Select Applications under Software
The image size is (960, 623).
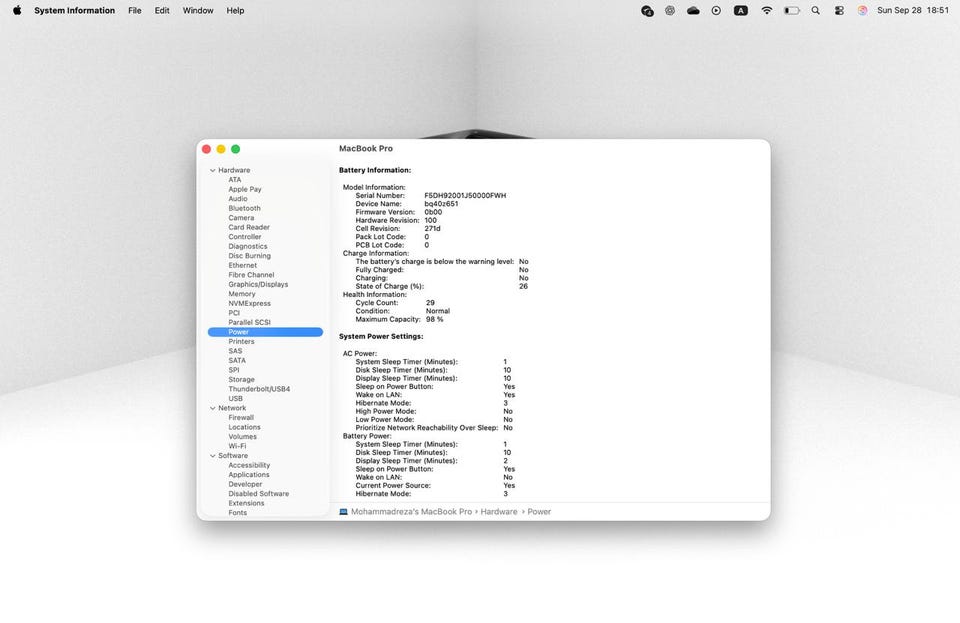tap(249, 475)
